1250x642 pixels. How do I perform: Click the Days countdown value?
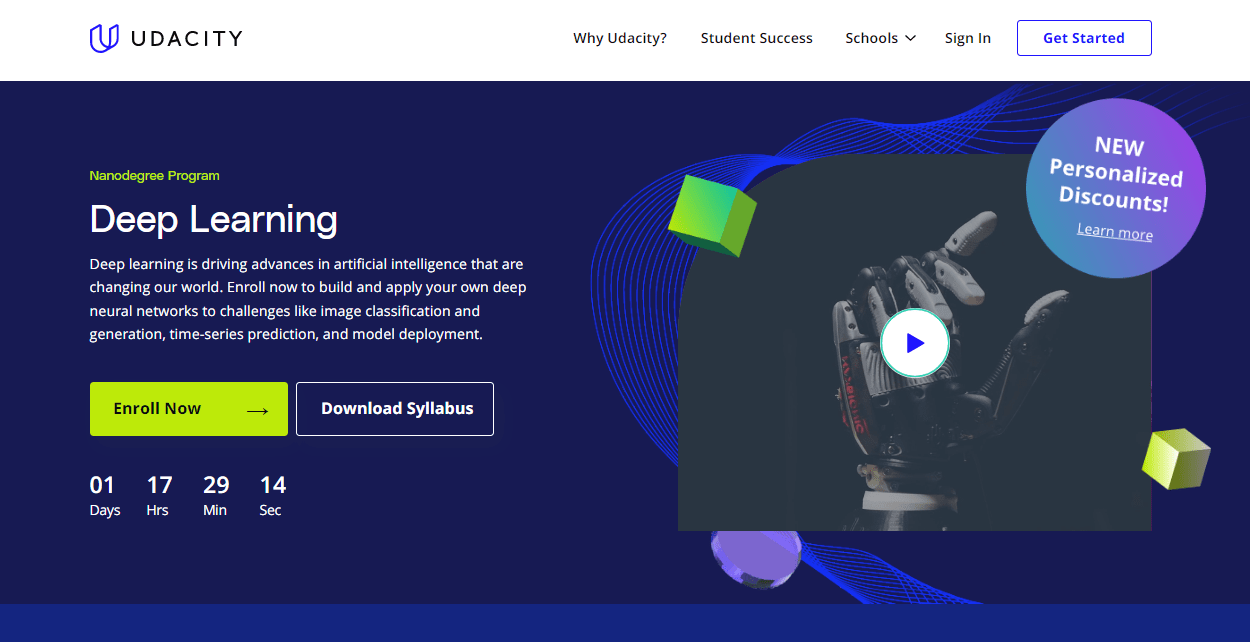[x=103, y=484]
